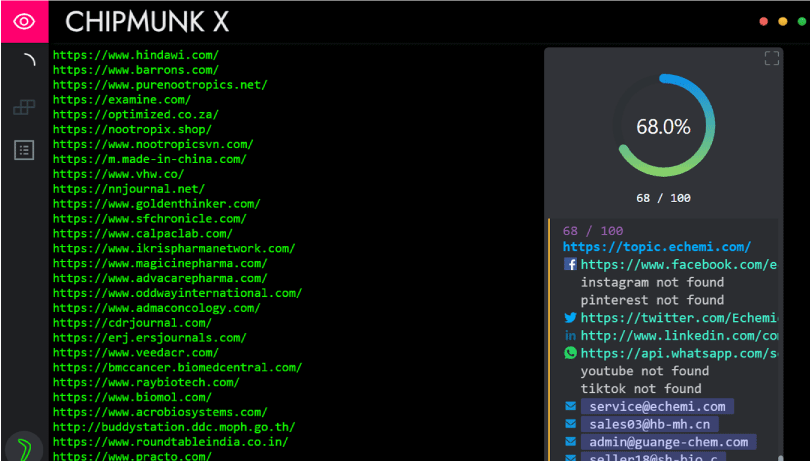
Task: Click envelope icon beside admin@guange-chem.com
Action: 570,442
